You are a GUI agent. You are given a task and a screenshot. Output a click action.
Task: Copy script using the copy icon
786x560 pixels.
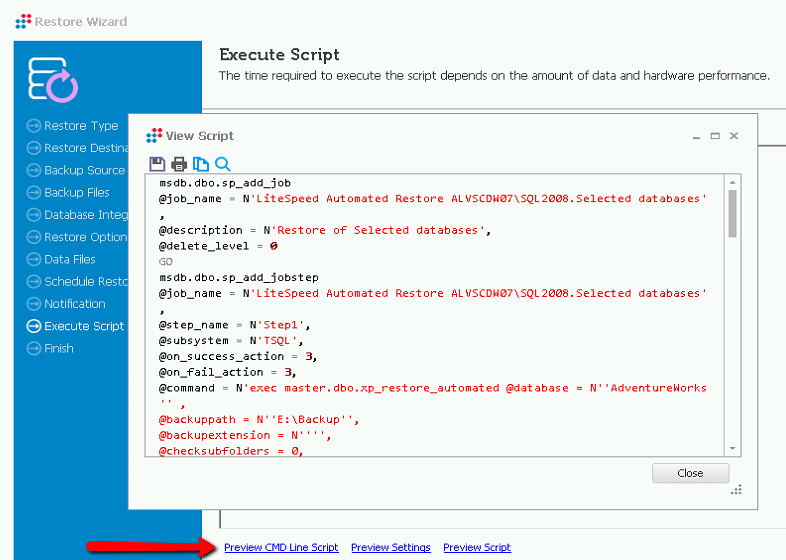pos(200,164)
